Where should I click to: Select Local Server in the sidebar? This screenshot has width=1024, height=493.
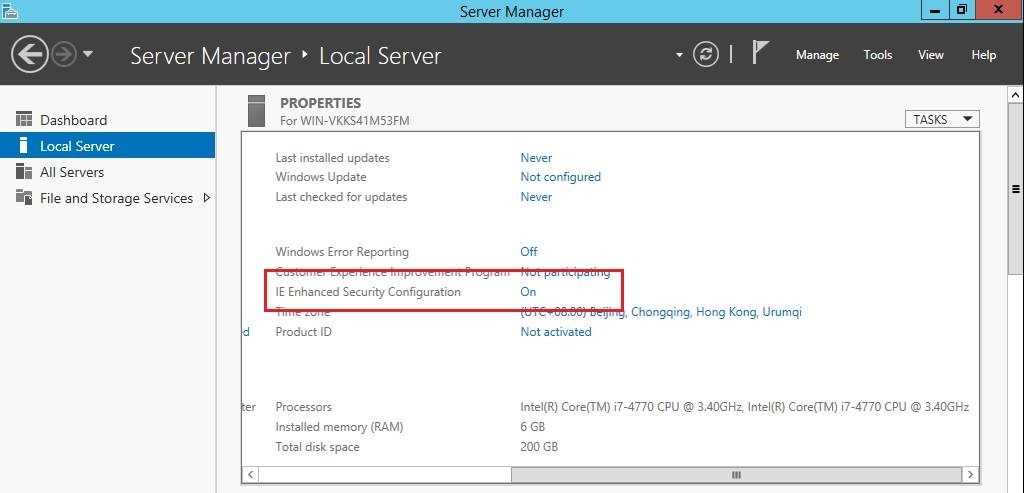click(108, 146)
